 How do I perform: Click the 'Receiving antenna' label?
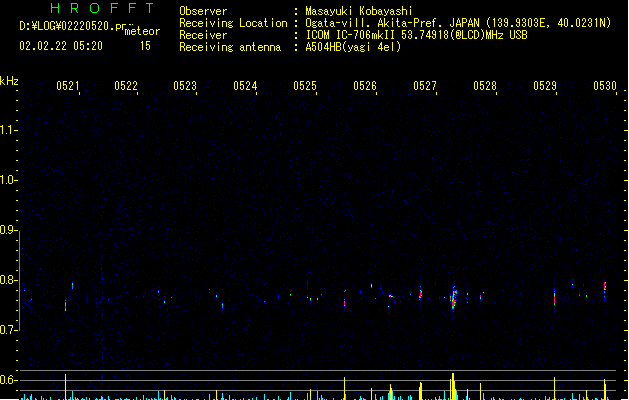[230, 47]
